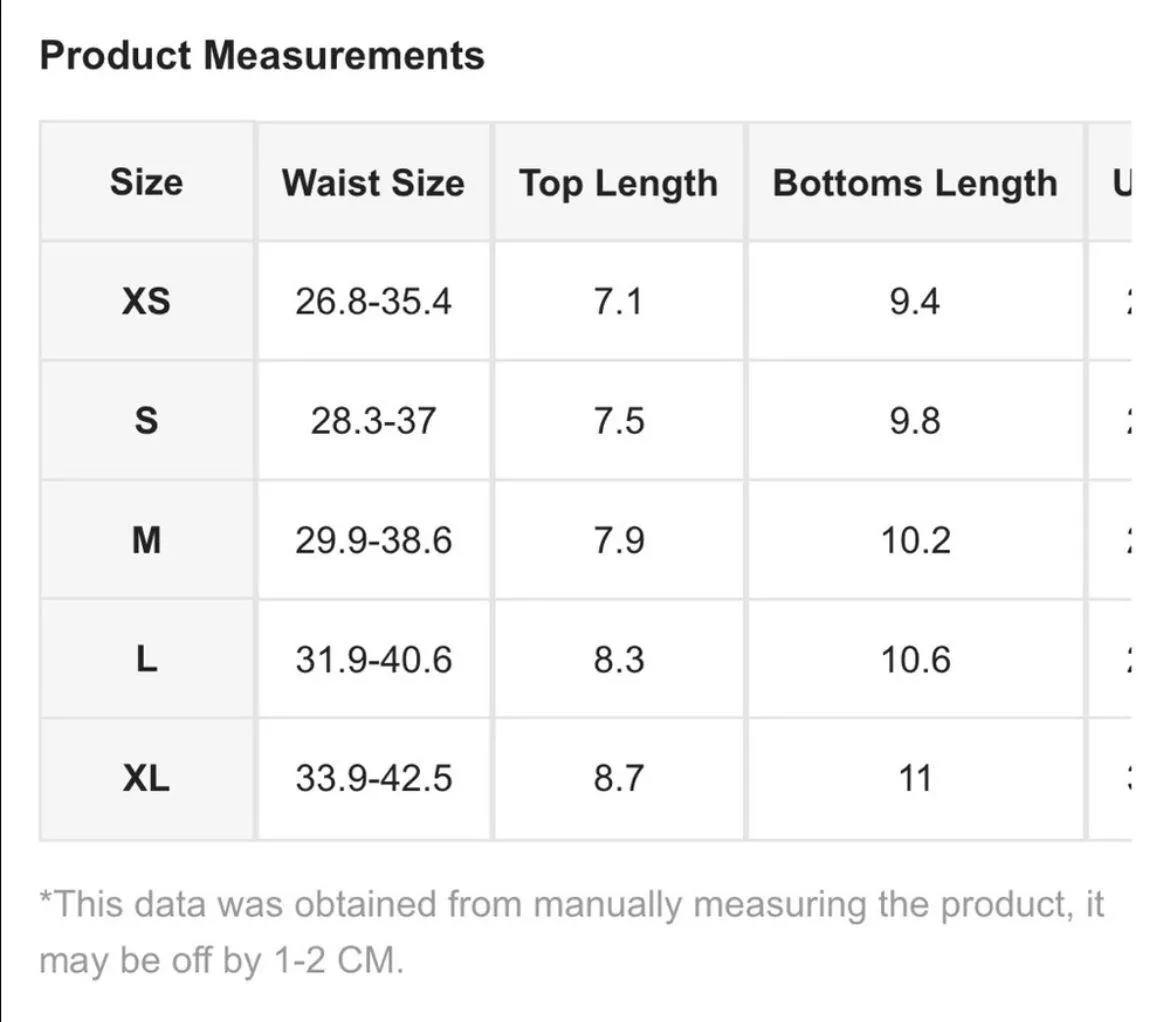Select top length value 8.3
1164x1022 pixels.
(x=618, y=659)
